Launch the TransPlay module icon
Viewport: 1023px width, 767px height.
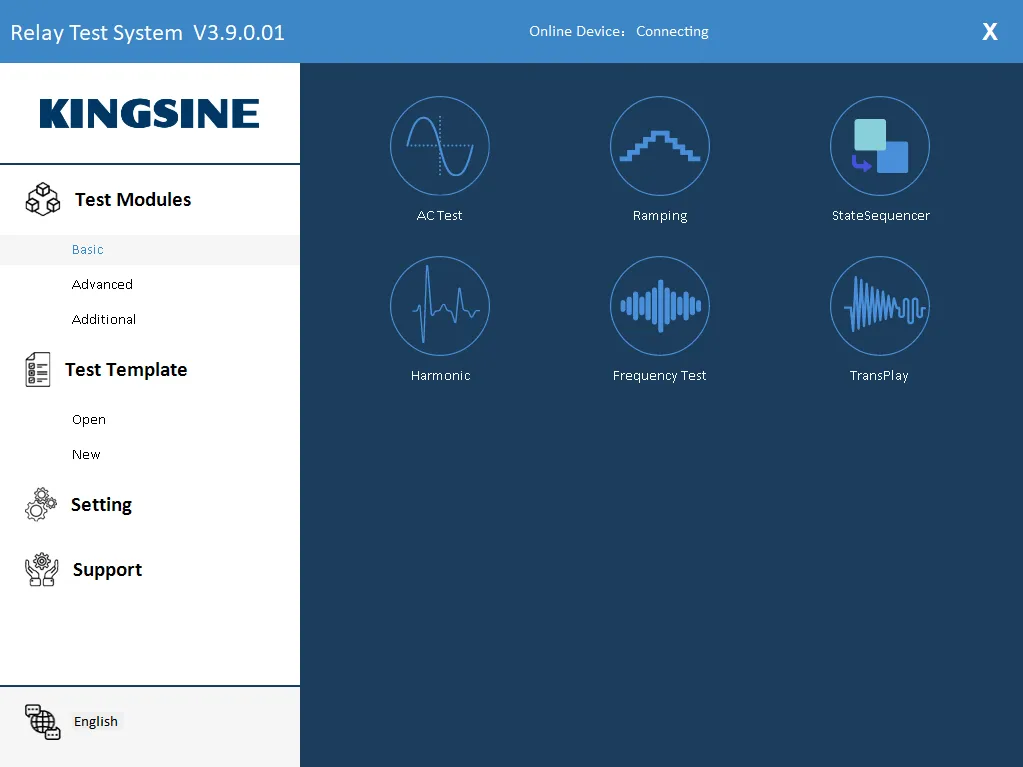(880, 306)
